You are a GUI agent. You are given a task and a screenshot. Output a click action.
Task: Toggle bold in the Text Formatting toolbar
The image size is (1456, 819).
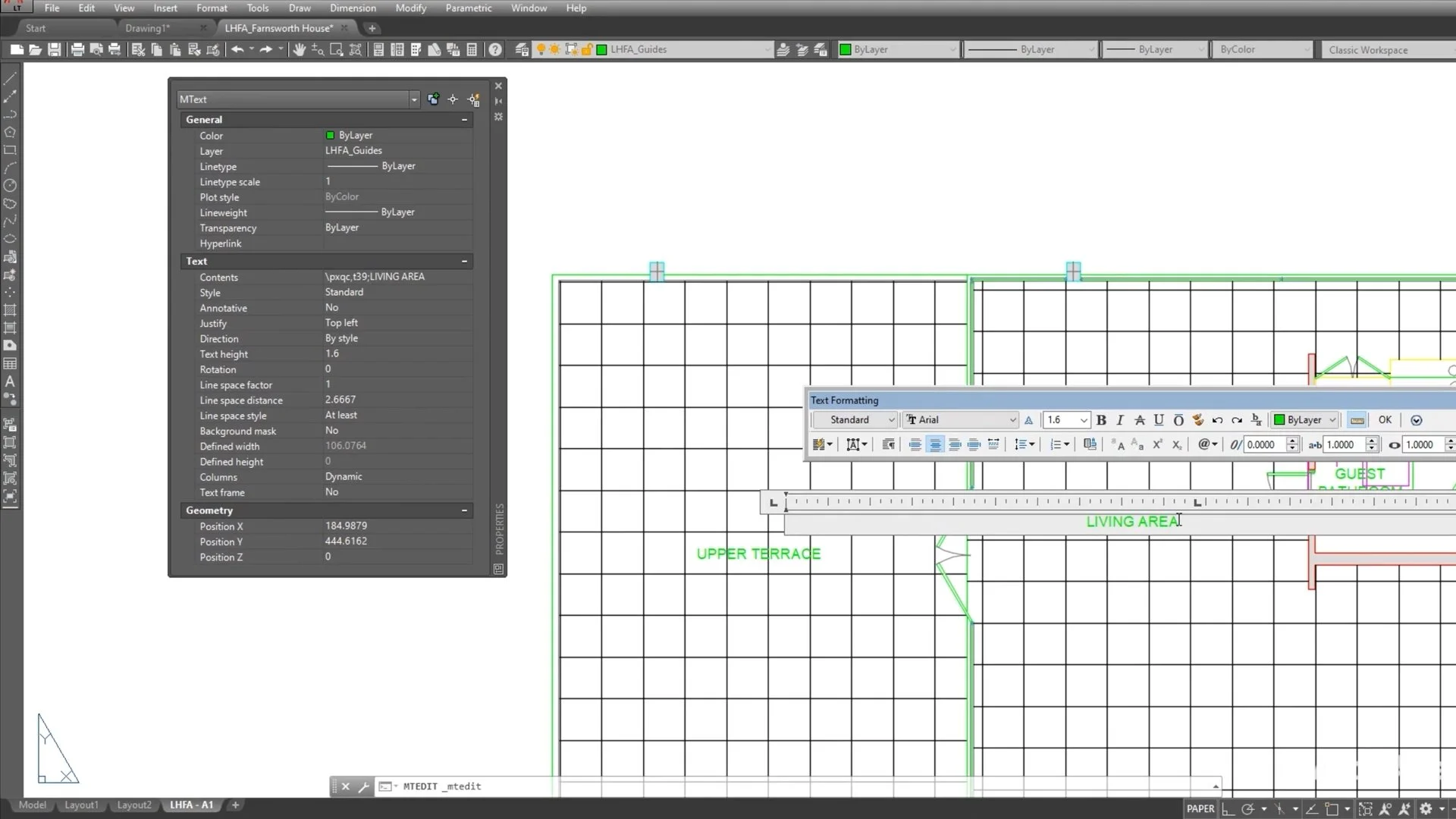(1102, 420)
